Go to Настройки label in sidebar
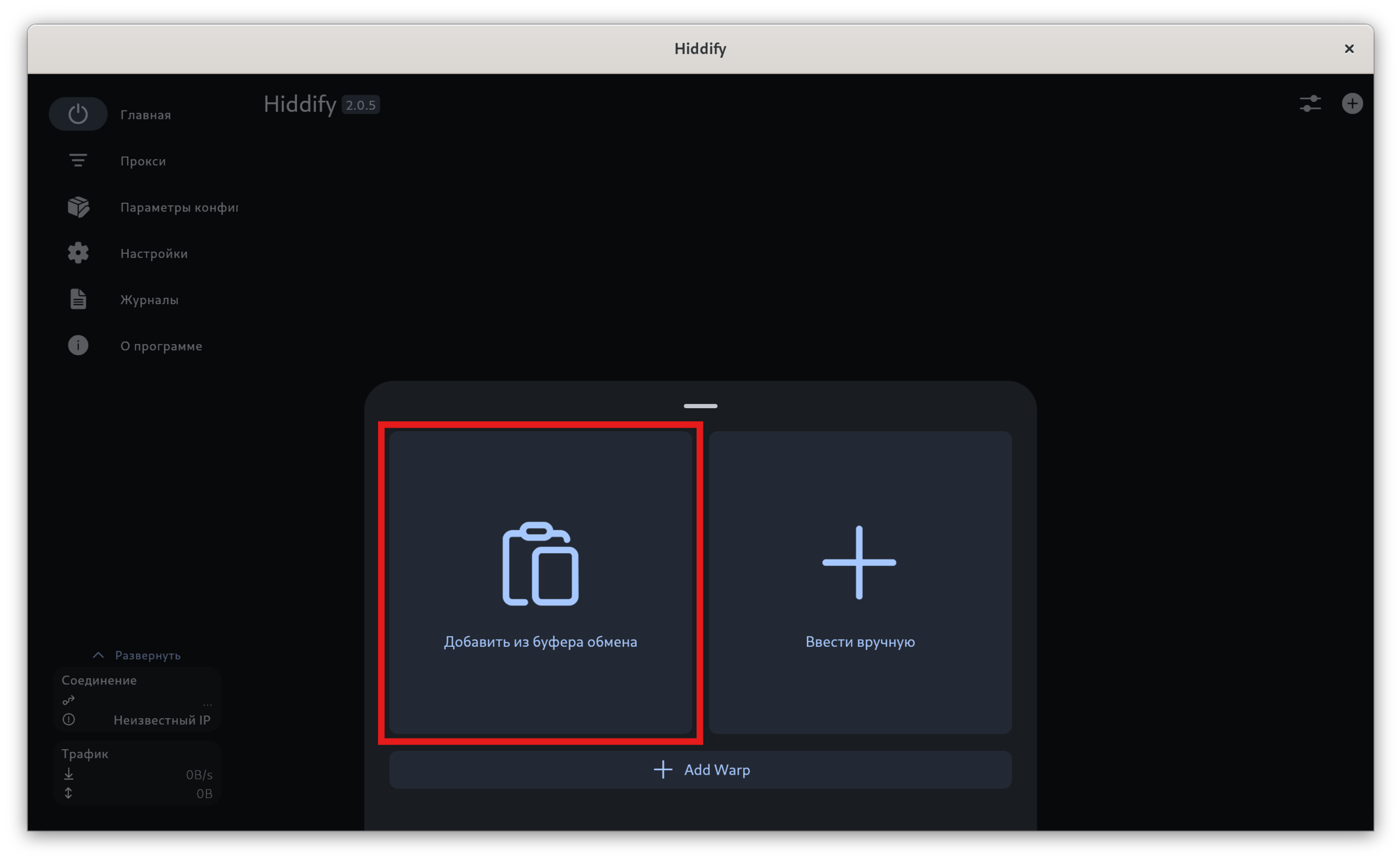Viewport: 1400px width, 860px height. [154, 253]
